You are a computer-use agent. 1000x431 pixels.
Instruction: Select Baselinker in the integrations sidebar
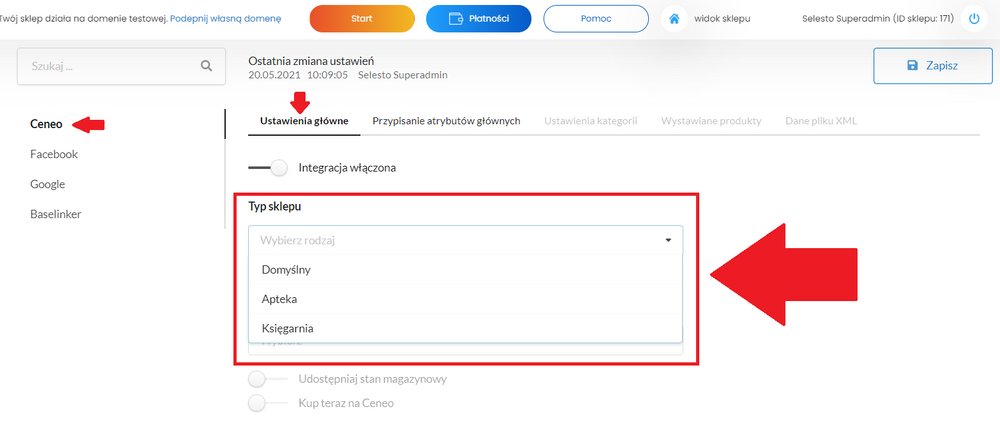click(55, 214)
